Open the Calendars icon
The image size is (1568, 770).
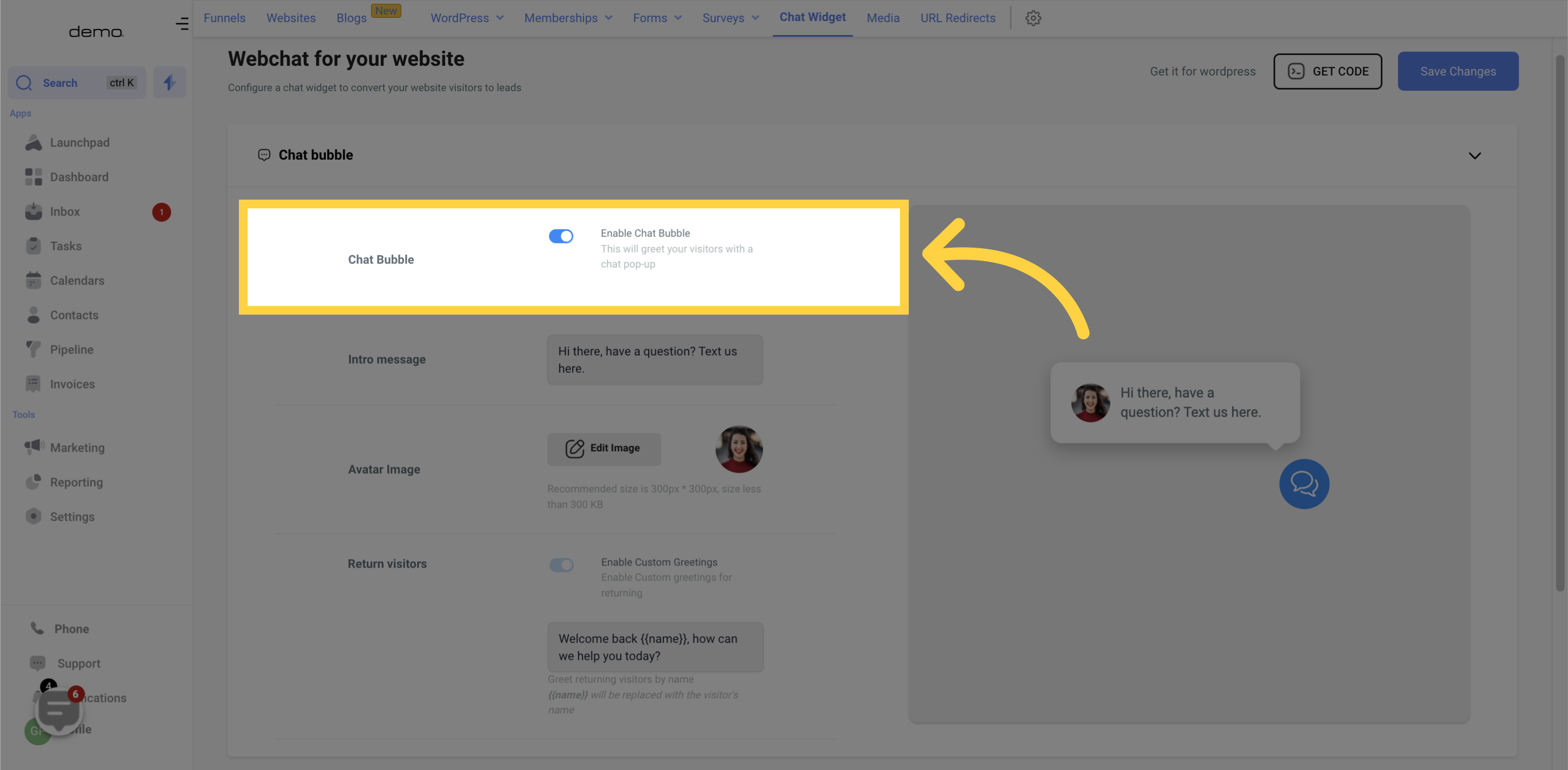(33, 281)
